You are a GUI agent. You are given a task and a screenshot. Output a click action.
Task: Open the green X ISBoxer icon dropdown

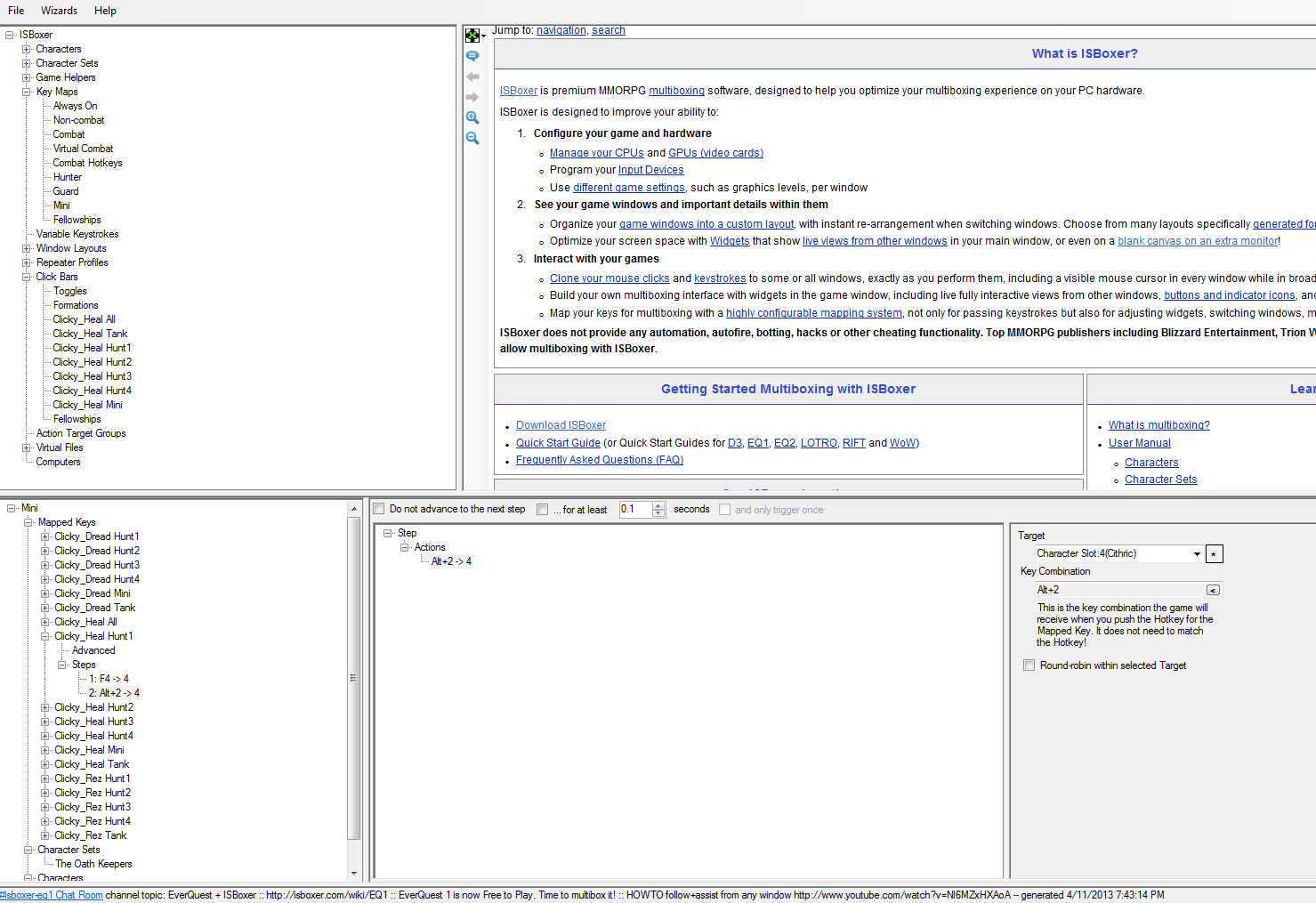coord(474,36)
